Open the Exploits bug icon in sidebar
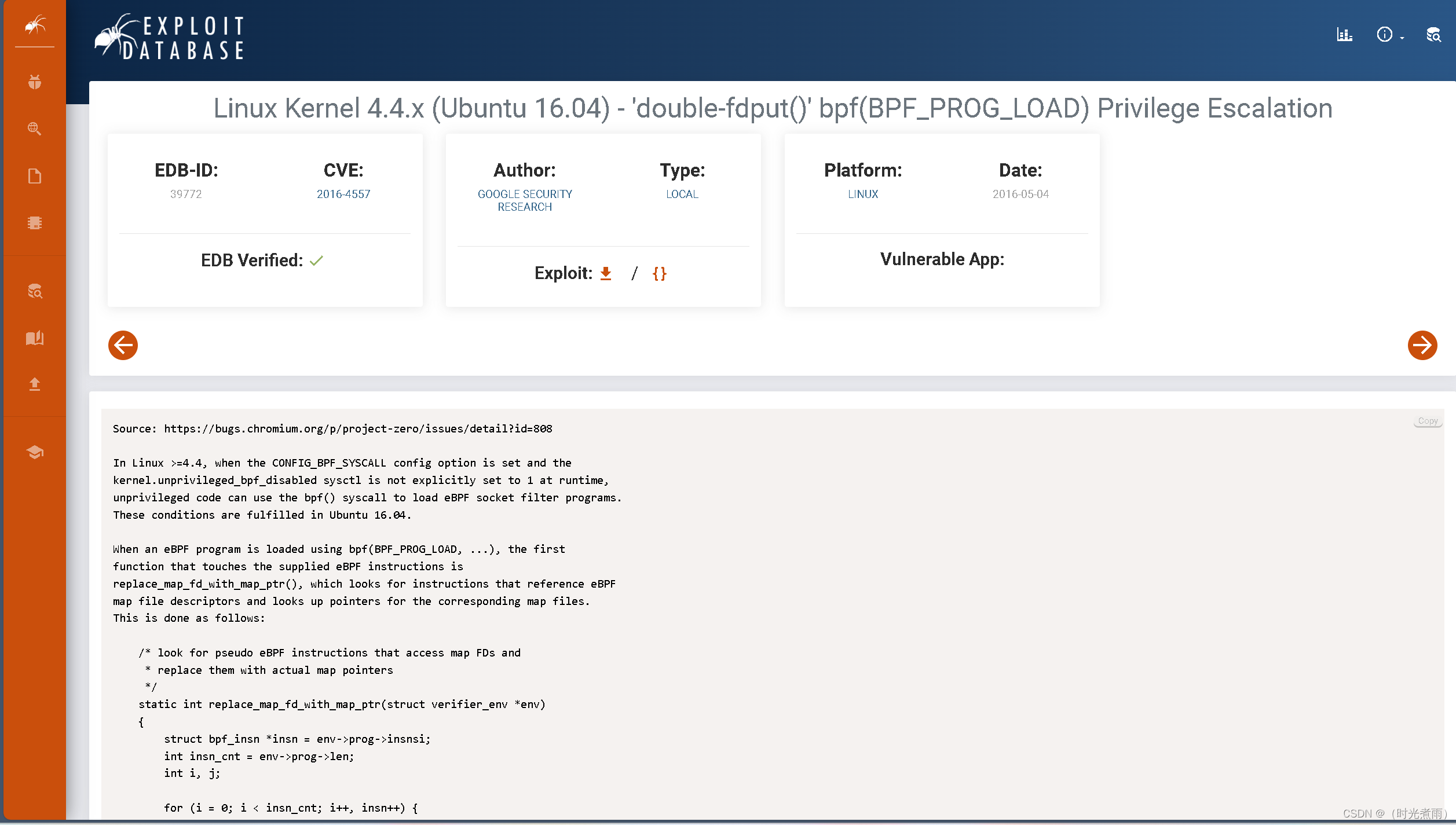 click(35, 82)
